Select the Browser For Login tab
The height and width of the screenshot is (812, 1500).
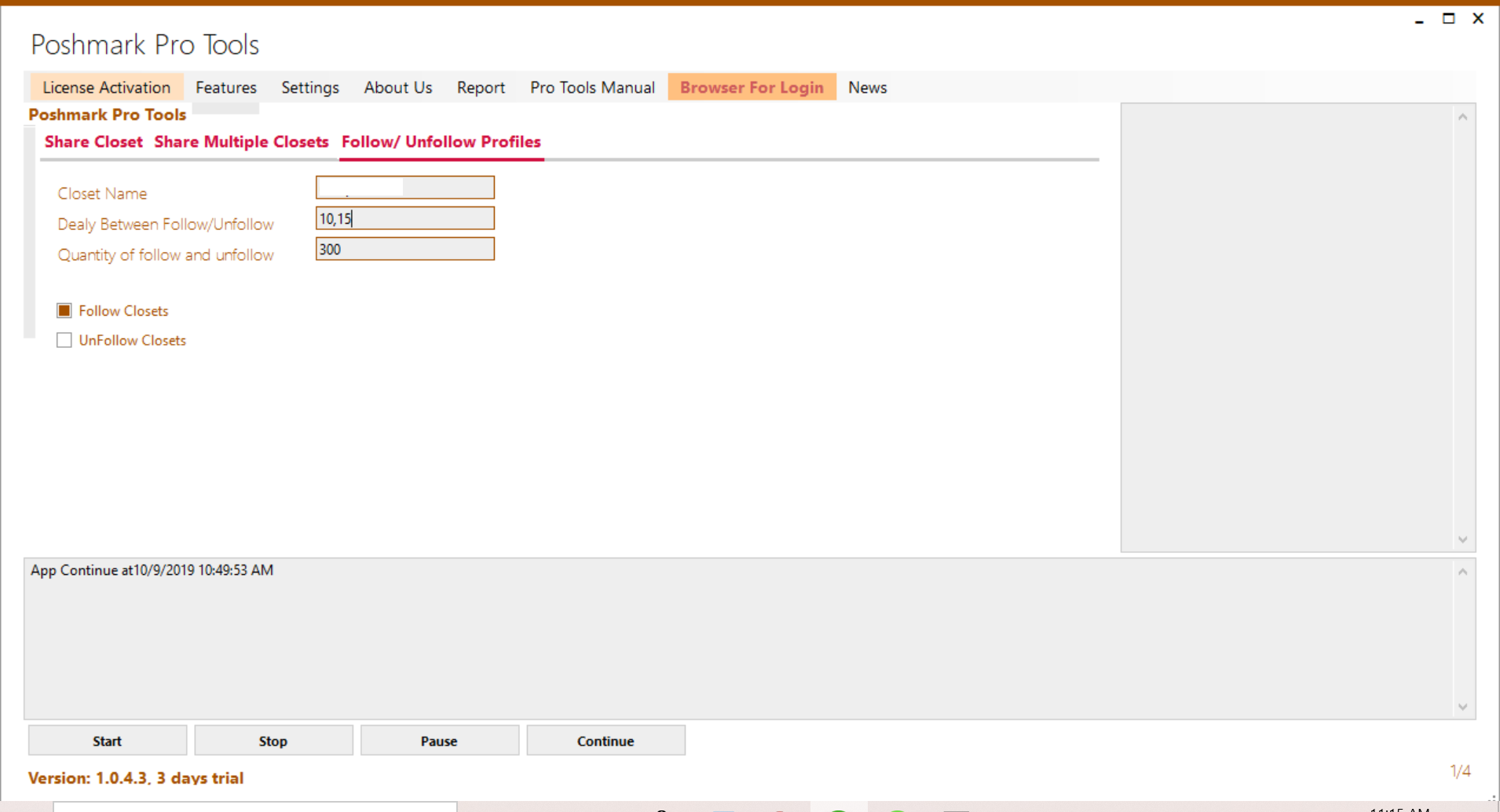click(x=752, y=87)
